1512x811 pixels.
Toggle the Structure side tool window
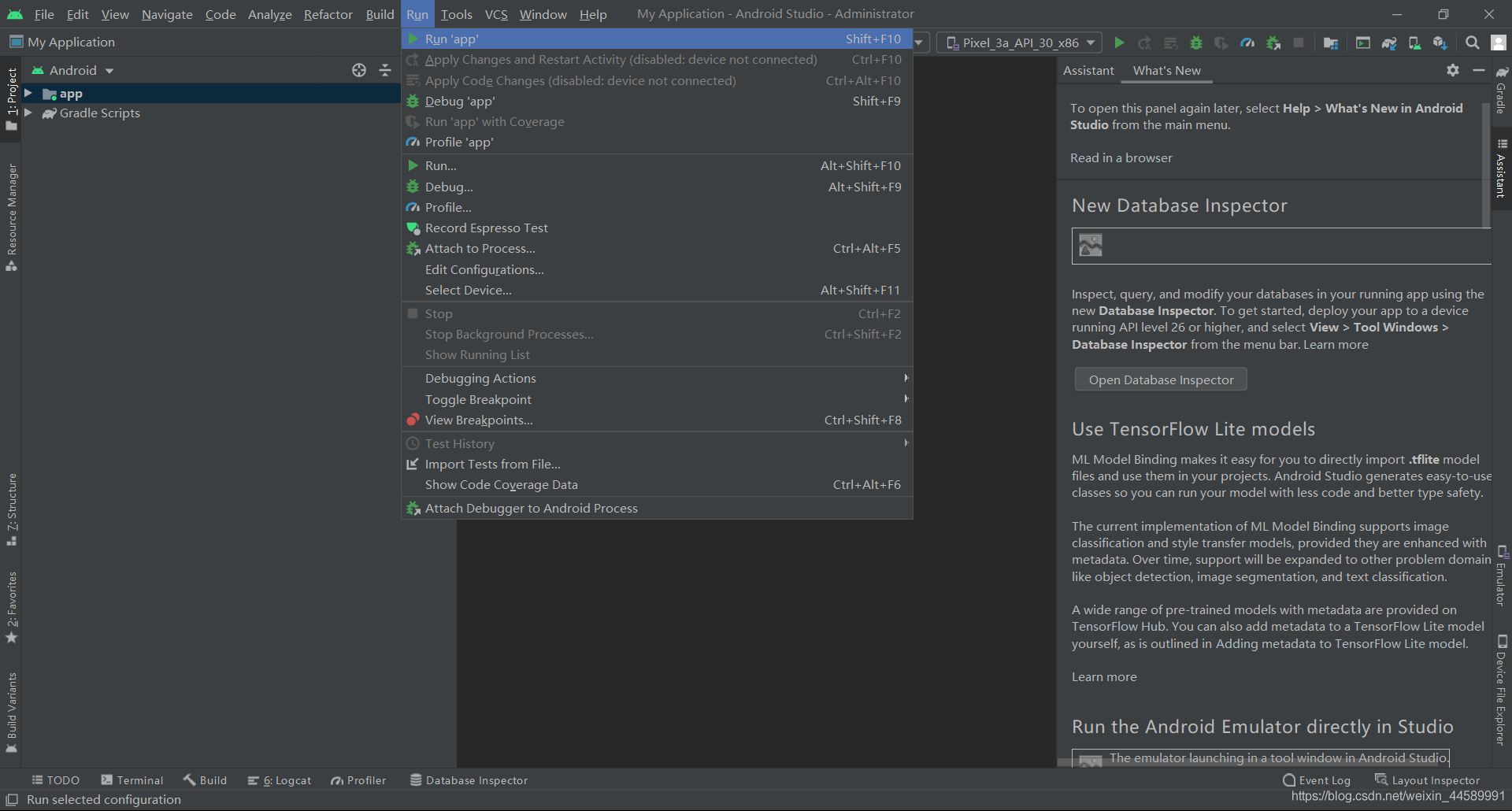[x=11, y=509]
